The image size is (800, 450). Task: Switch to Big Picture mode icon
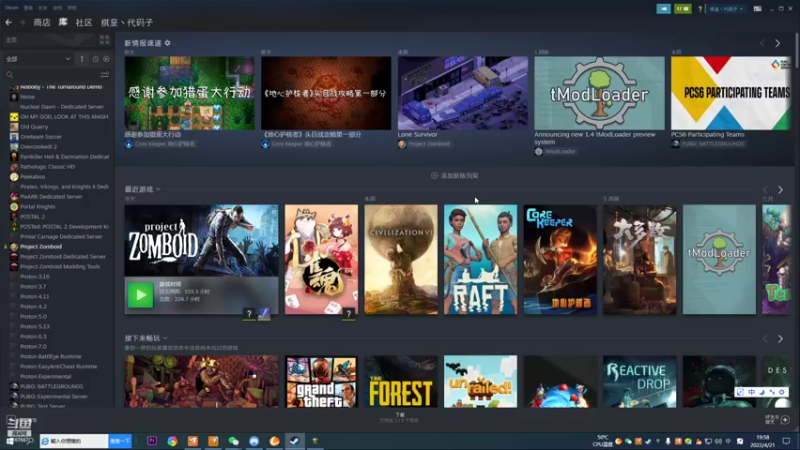(x=757, y=9)
